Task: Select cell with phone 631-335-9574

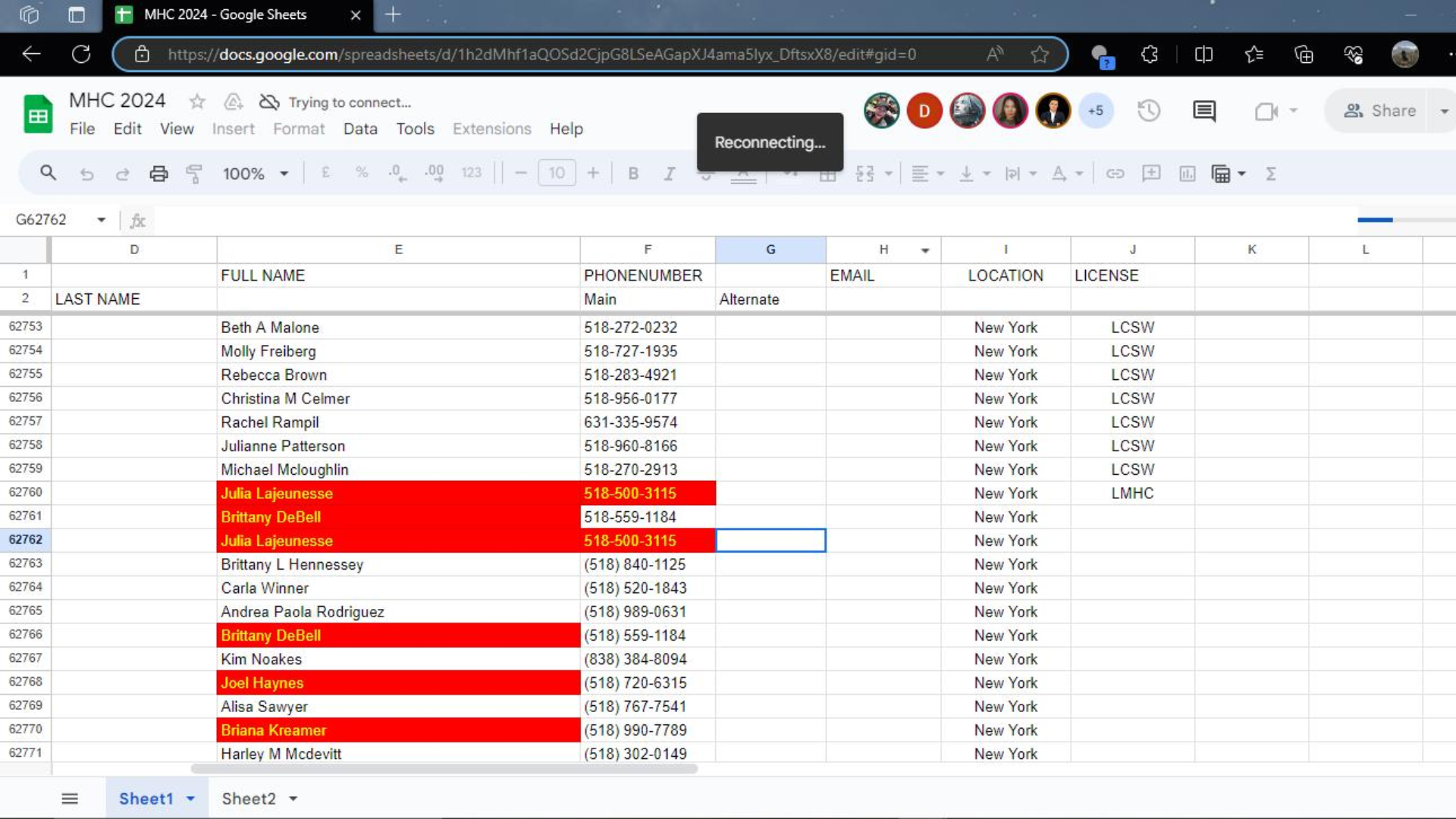Action: (x=648, y=422)
